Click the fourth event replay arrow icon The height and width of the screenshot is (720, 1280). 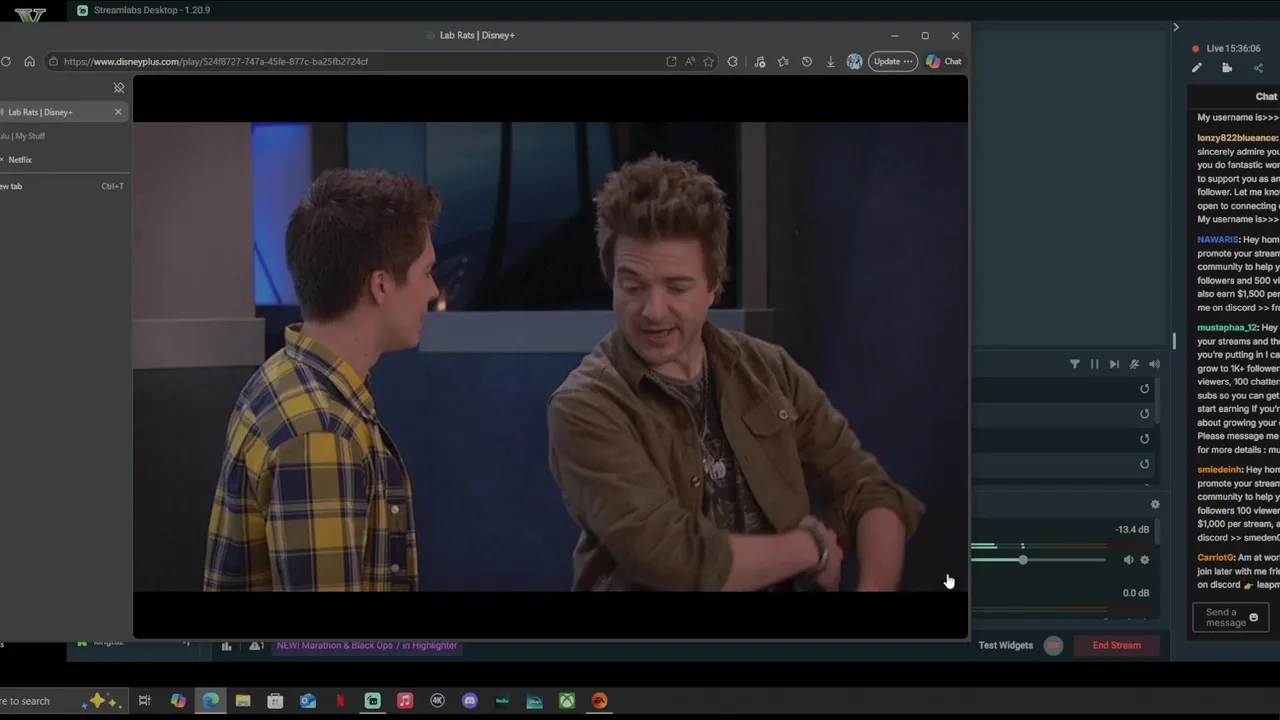click(1145, 464)
